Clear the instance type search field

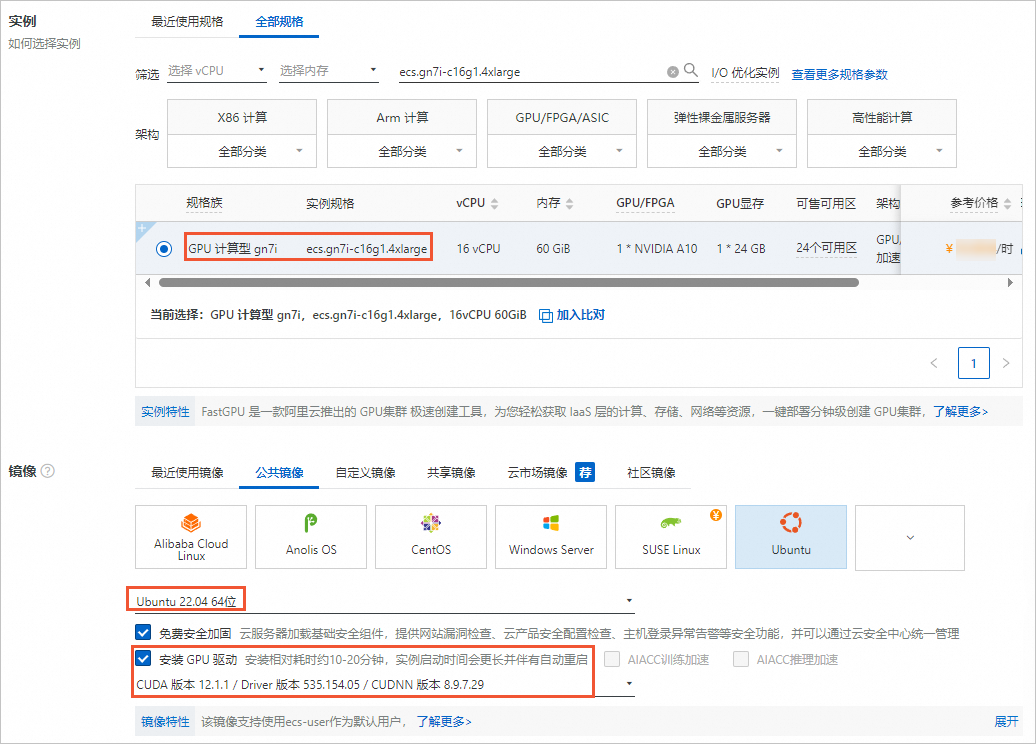pyautogui.click(x=673, y=71)
